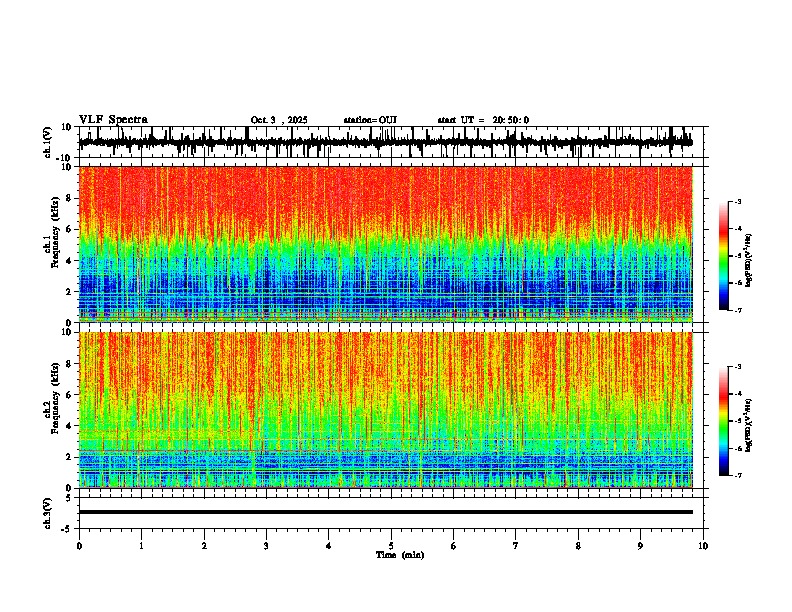792x612 pixels.
Task: Click the time axis tick label "5"
Action: 391,546
